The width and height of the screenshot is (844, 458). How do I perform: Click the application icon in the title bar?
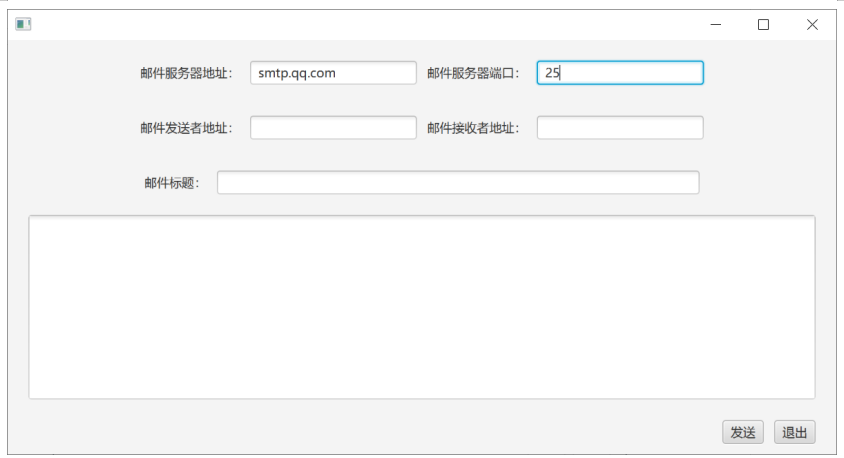coord(23,25)
